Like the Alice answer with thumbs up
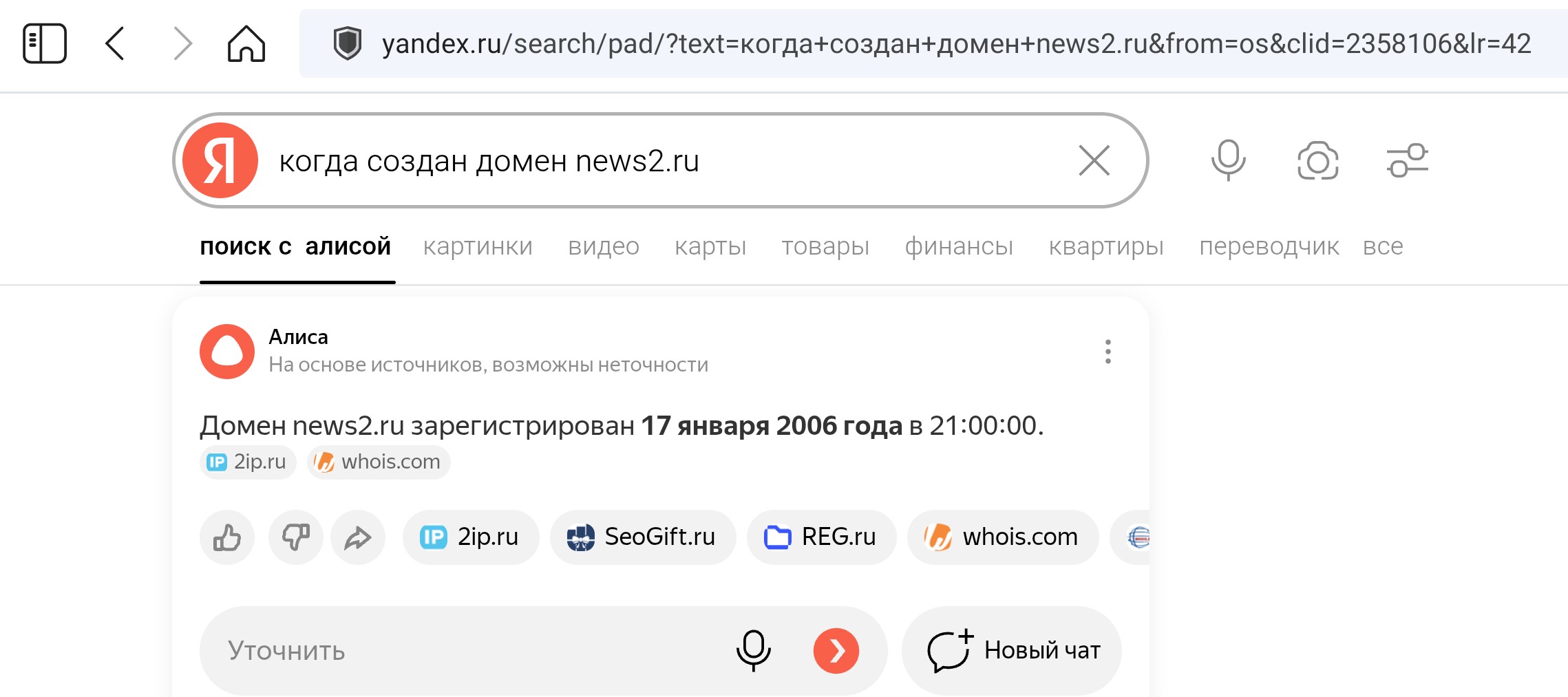 click(227, 537)
